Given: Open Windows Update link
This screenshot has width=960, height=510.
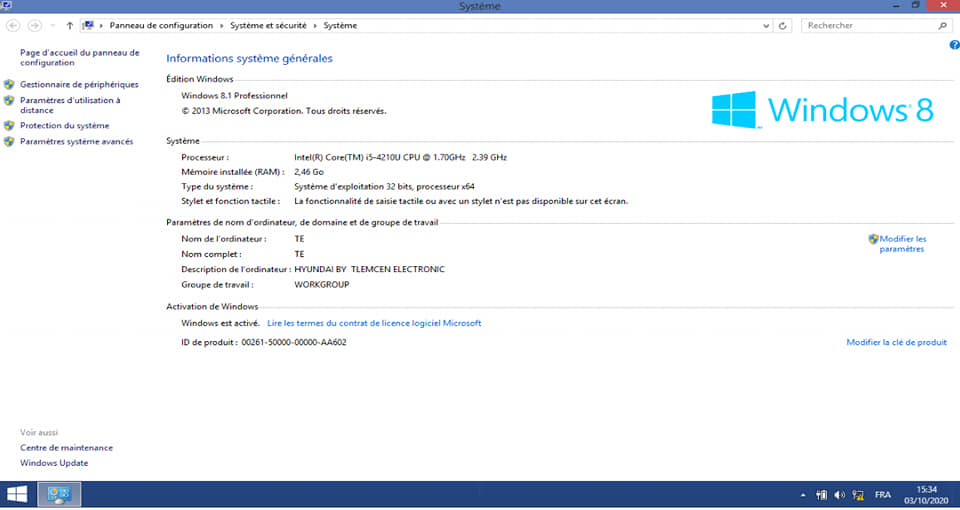Looking at the screenshot, I should (54, 463).
